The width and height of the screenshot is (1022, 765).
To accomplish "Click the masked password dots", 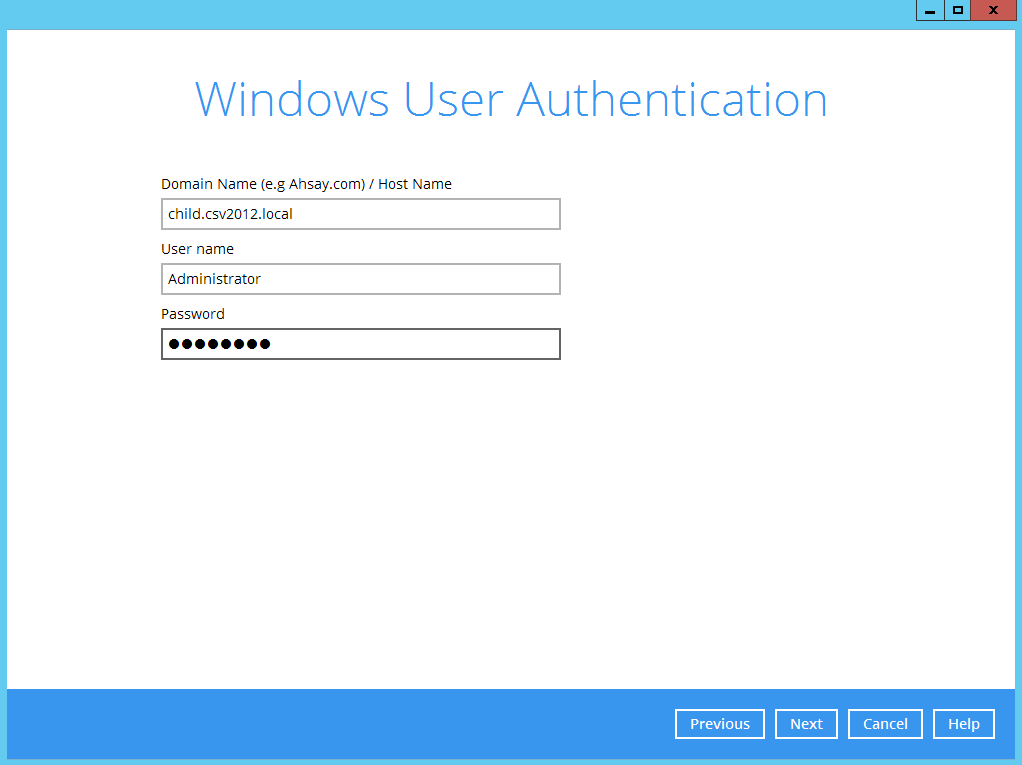I will click(x=219, y=344).
